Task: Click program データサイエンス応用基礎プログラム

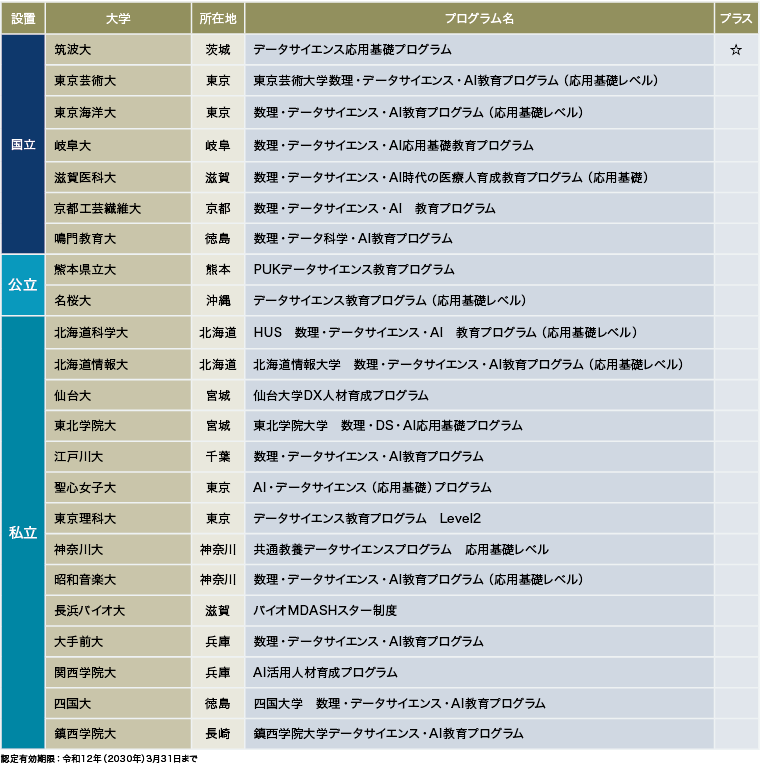Action: [x=352, y=50]
